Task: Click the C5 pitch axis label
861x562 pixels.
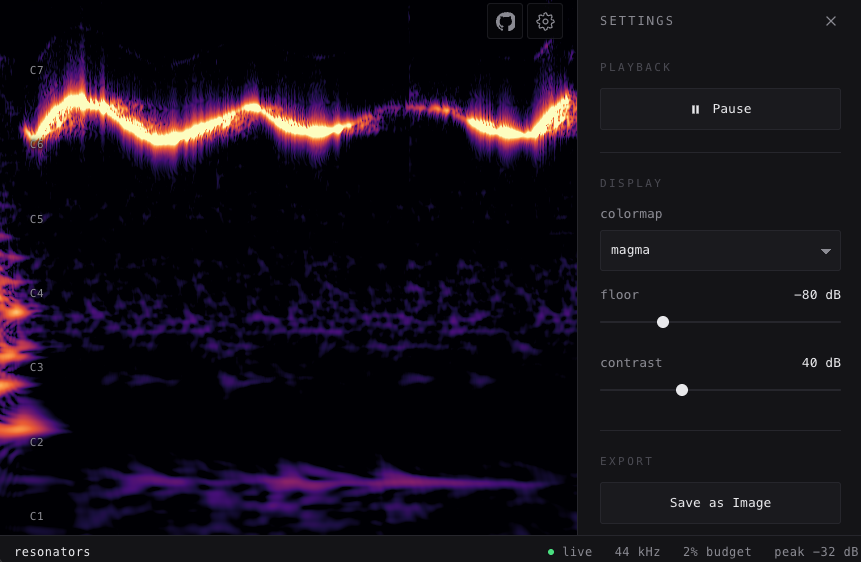Action: [37, 219]
